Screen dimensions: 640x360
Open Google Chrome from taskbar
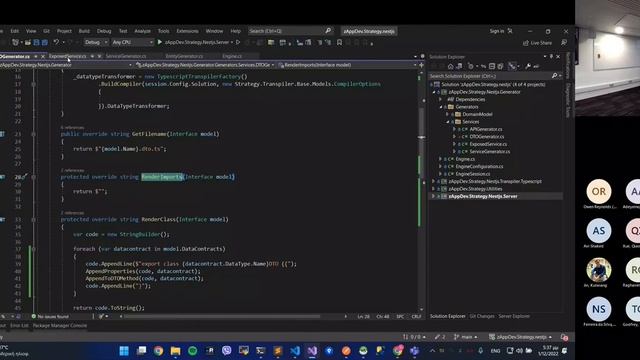click(158, 351)
